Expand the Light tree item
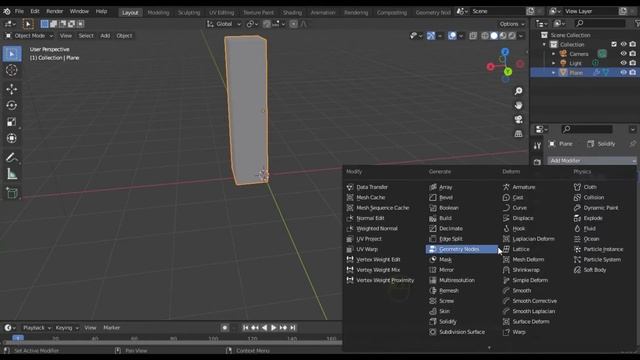Image resolution: width=640 pixels, height=360 pixels. [553, 63]
